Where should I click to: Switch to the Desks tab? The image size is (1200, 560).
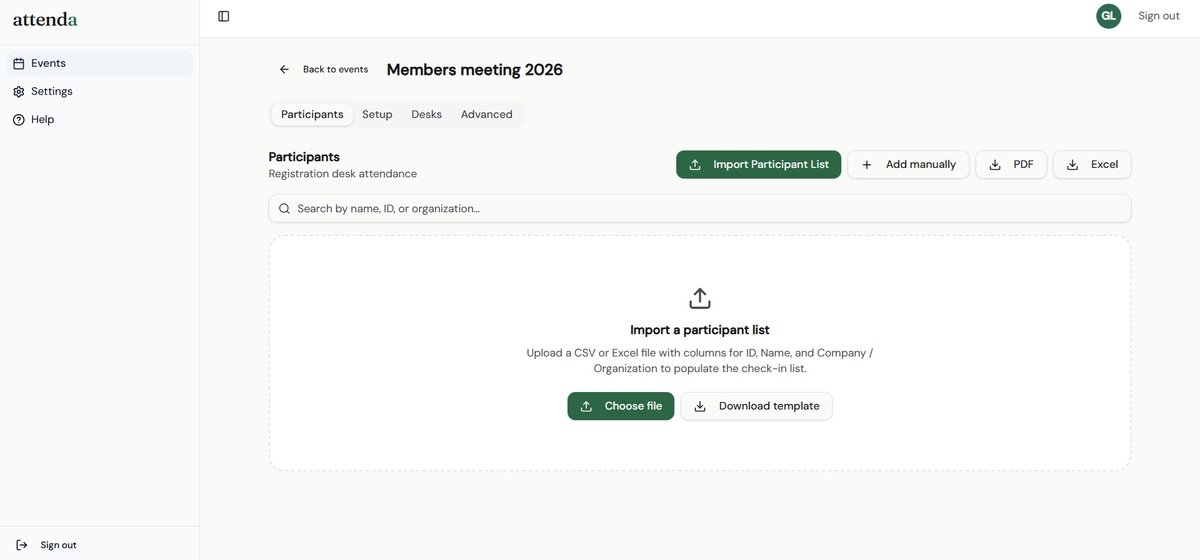(x=427, y=114)
